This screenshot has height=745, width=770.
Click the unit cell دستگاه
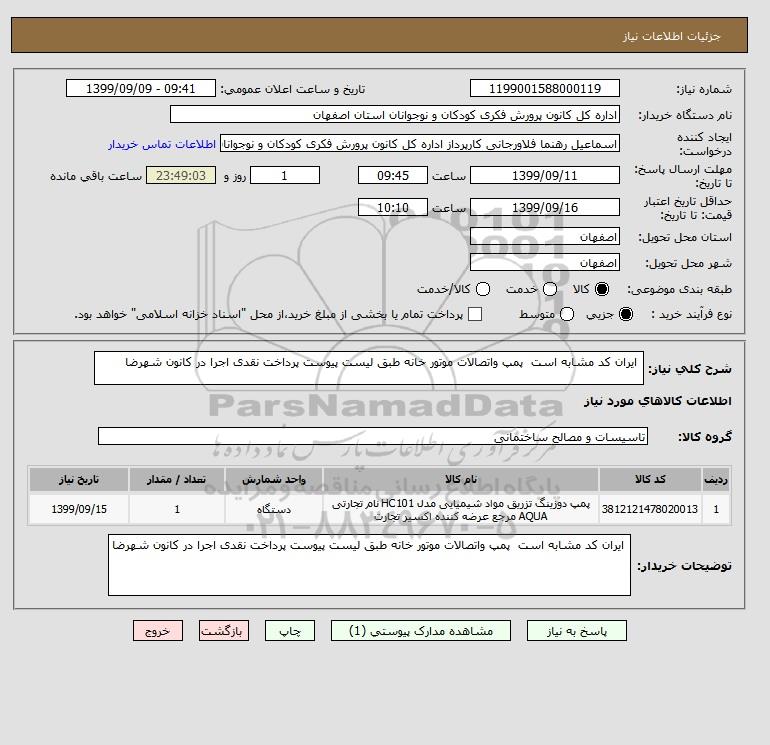coord(274,509)
